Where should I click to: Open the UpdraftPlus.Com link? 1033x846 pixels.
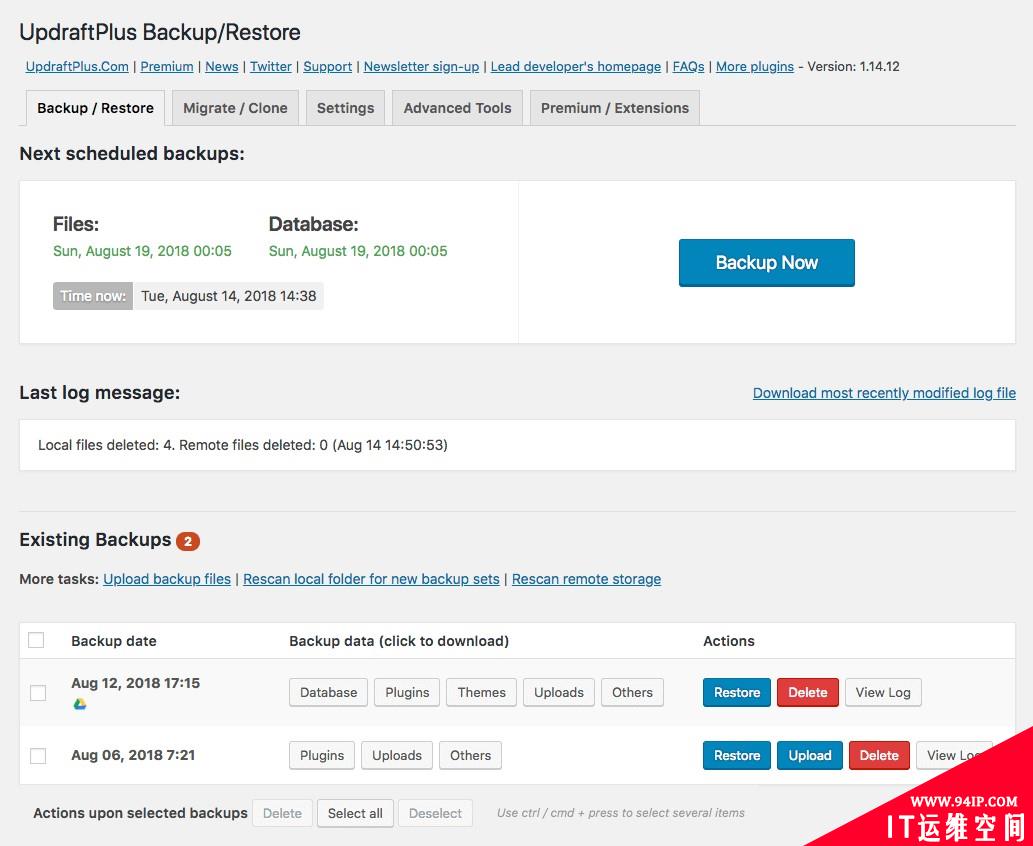click(77, 67)
